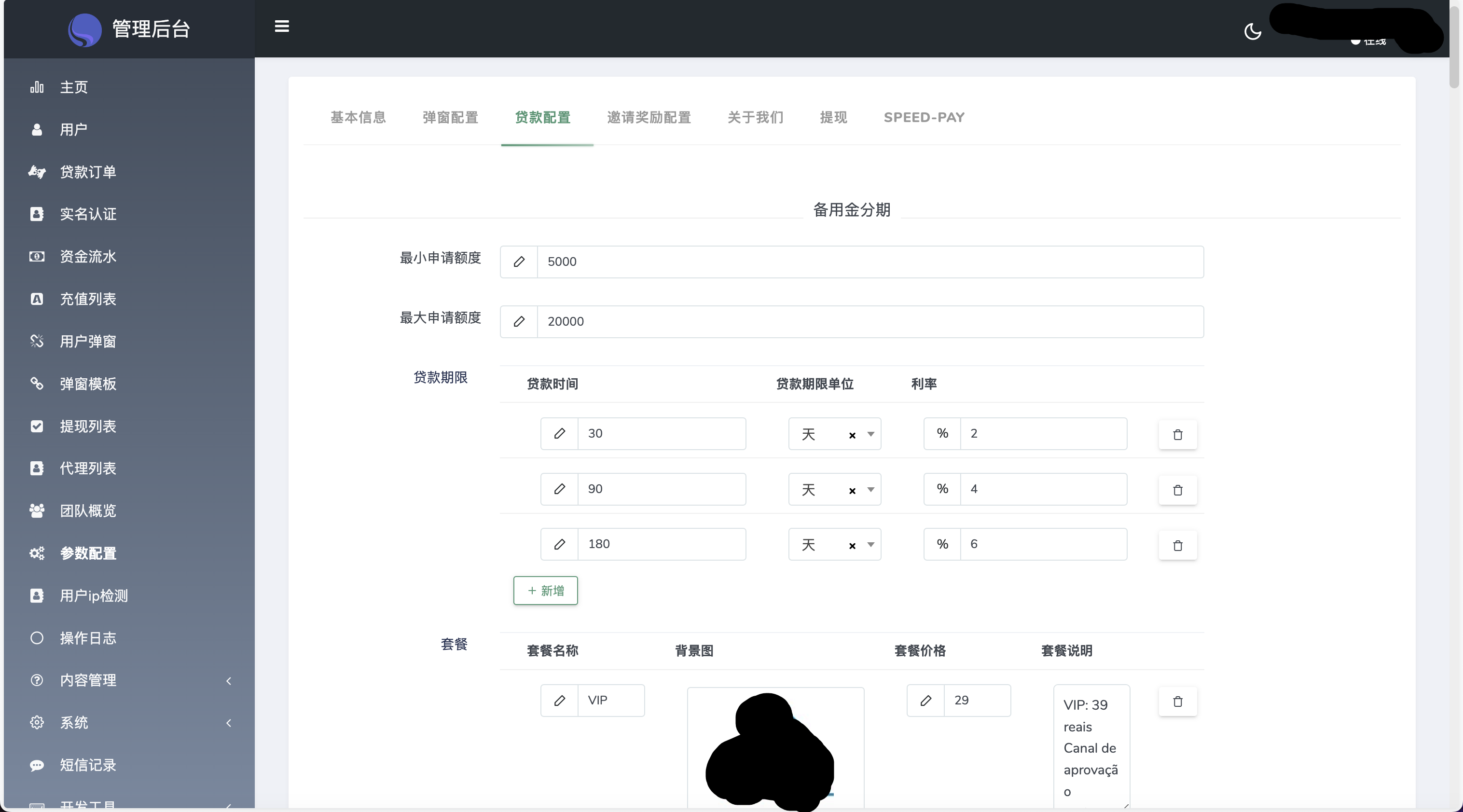The width and height of the screenshot is (1463, 812).
Task: Open 团队概览 sidebar item
Action: pyautogui.click(x=88, y=511)
